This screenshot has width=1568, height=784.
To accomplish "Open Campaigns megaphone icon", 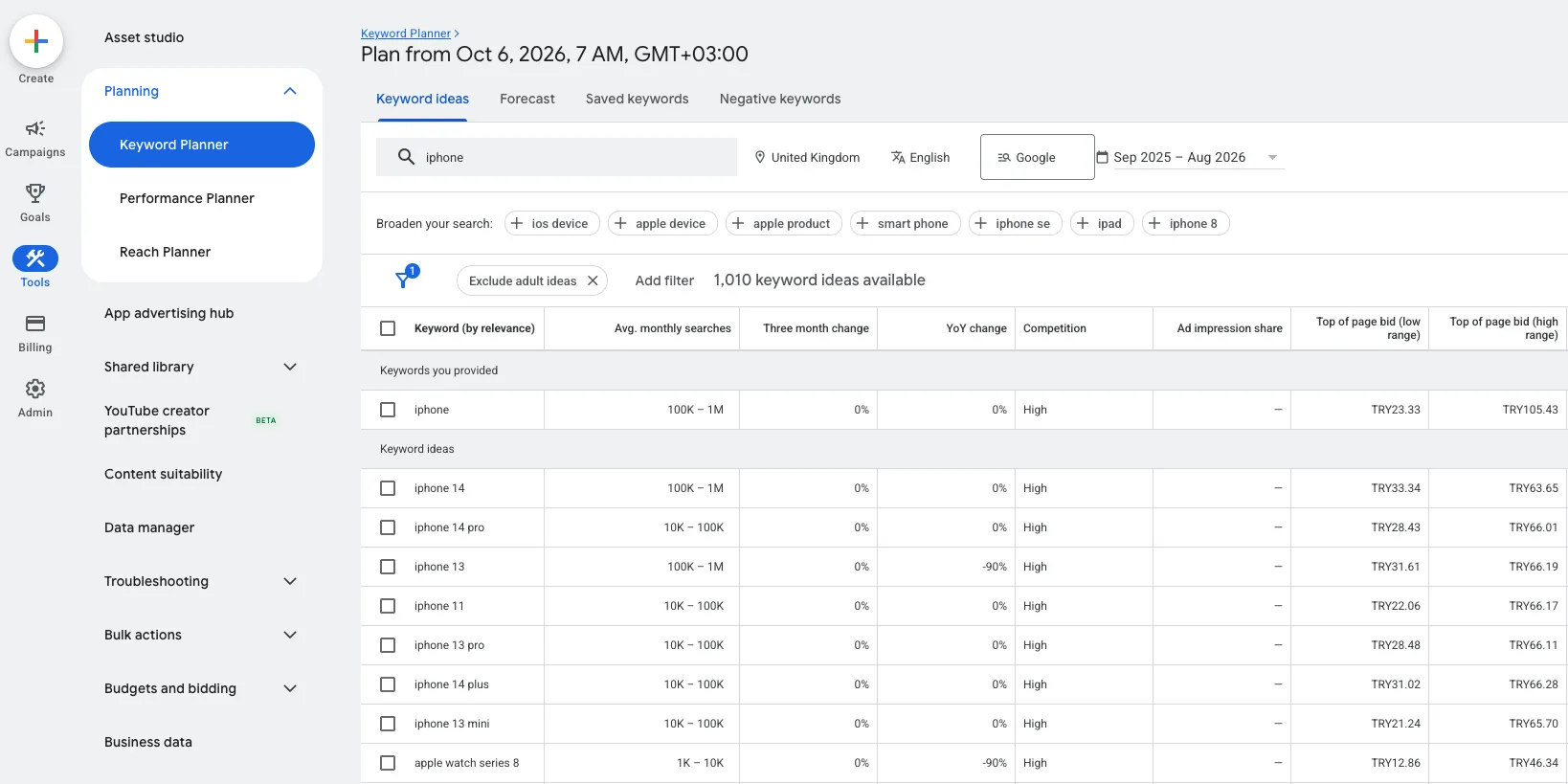I will click(35, 128).
